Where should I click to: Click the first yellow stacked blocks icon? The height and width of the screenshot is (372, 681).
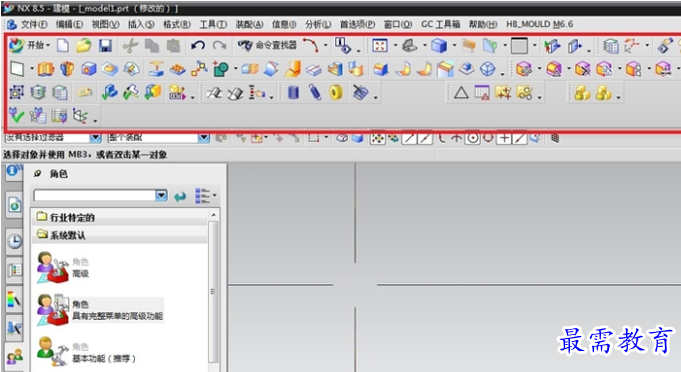point(582,92)
